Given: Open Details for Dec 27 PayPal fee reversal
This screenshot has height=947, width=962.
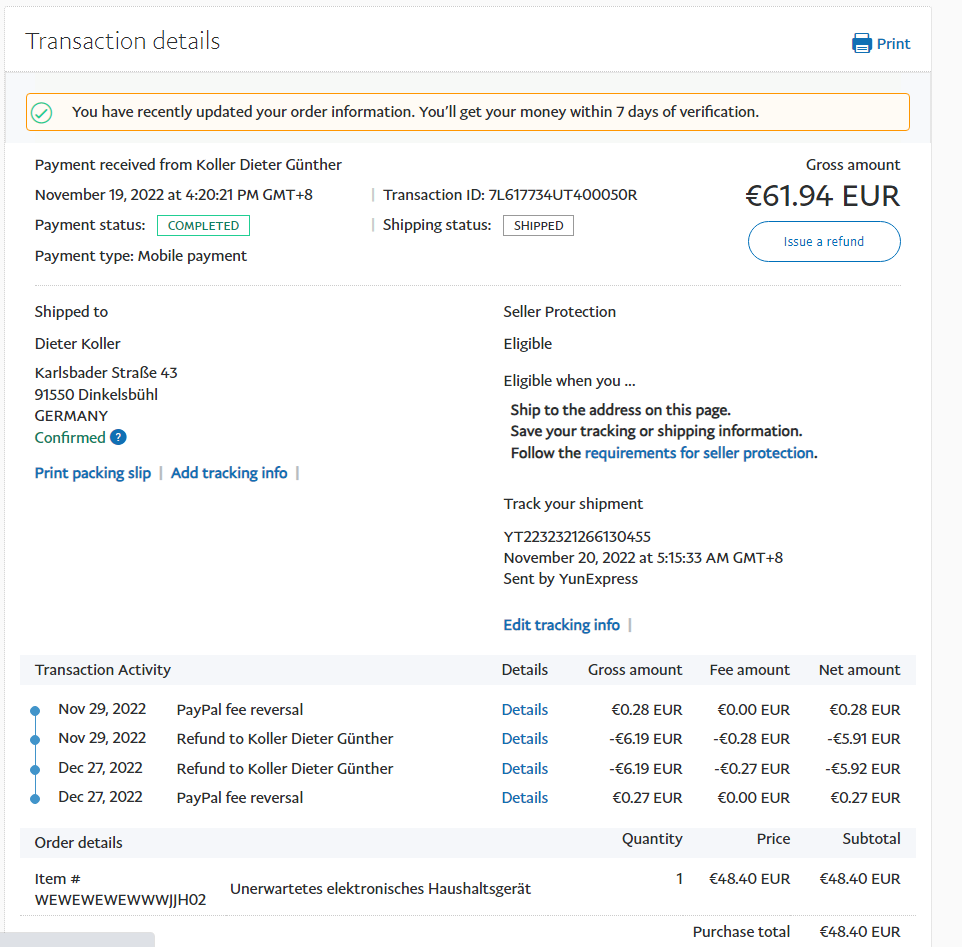Looking at the screenshot, I should [x=524, y=798].
